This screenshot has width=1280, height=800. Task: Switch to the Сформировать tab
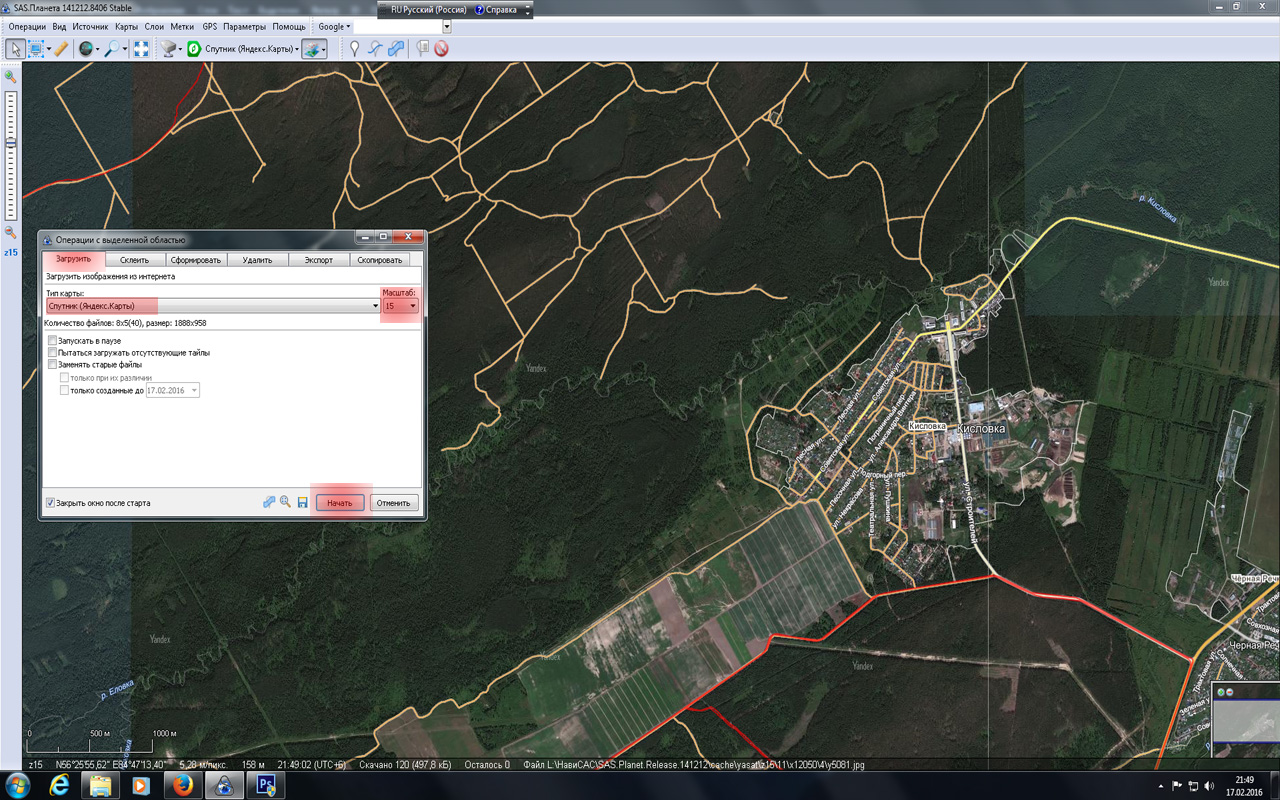tap(195, 260)
